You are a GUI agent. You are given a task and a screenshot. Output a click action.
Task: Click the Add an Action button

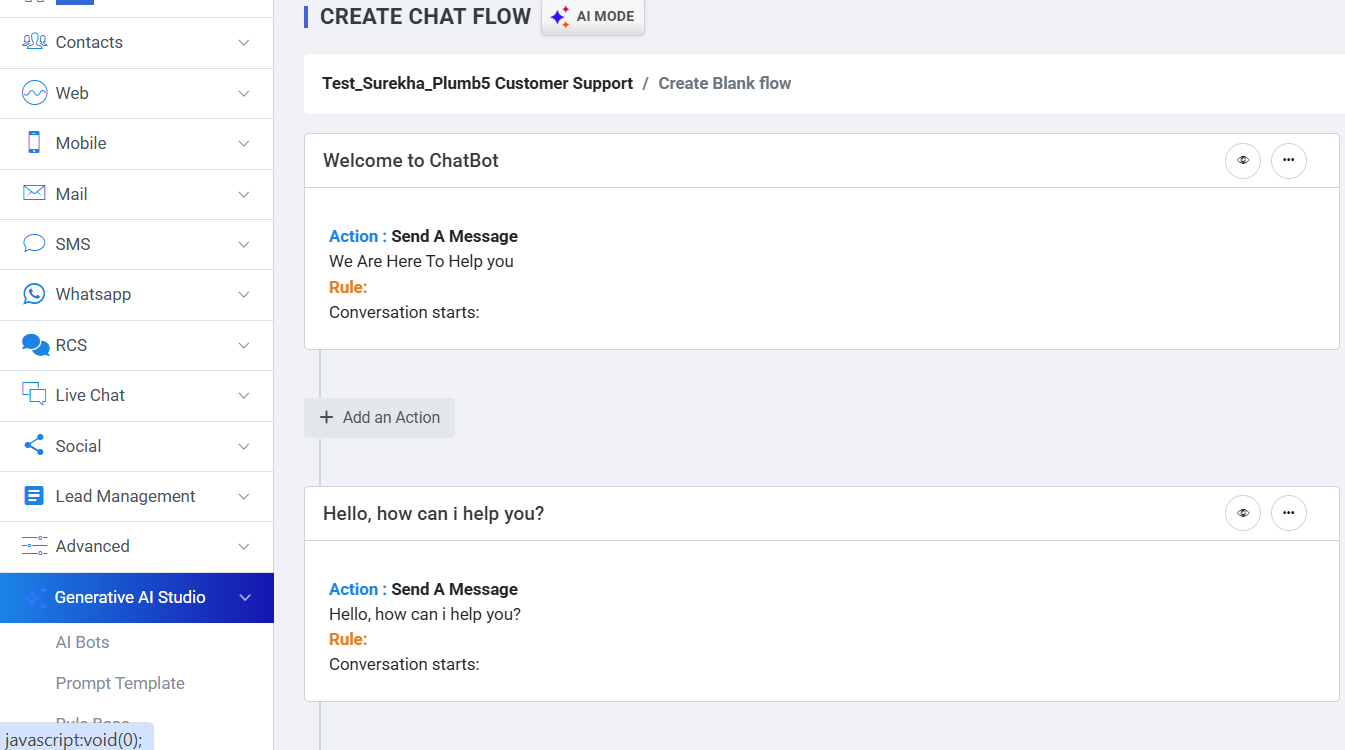(379, 418)
